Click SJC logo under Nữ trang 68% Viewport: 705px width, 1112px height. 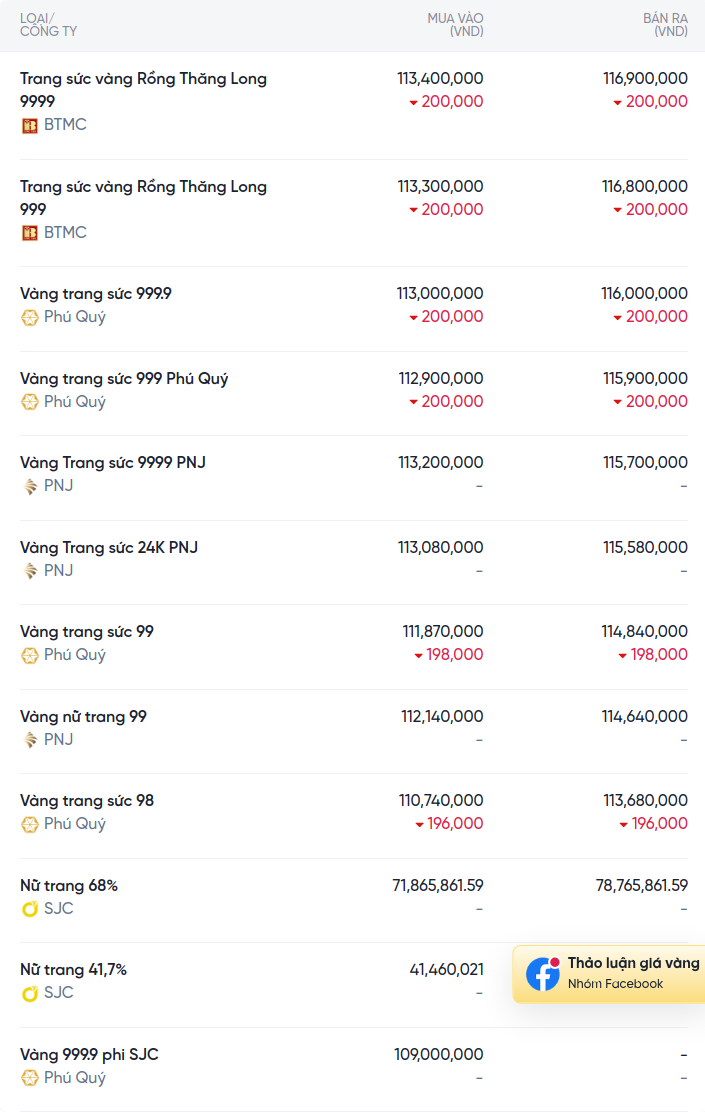point(29,909)
